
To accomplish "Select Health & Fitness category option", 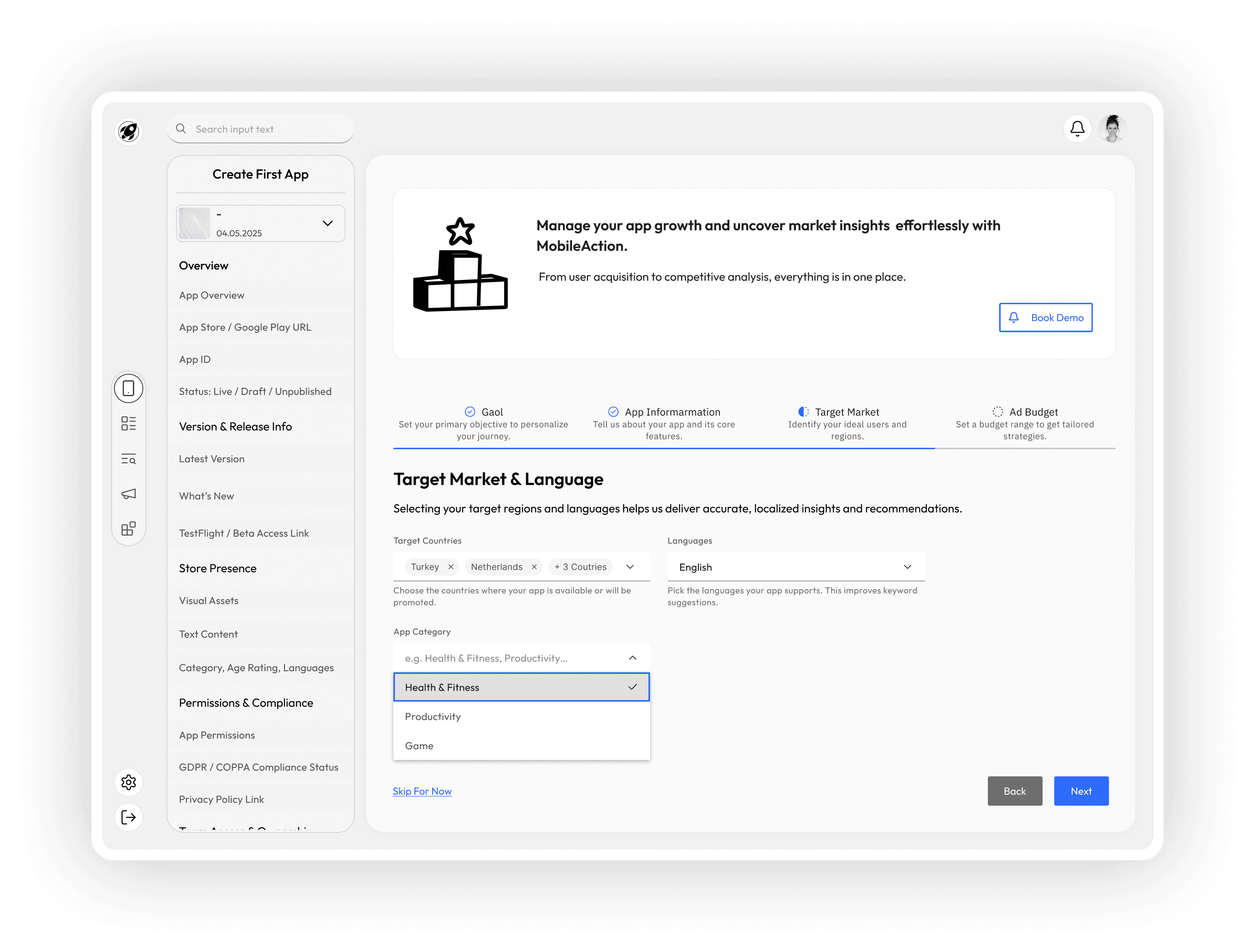I will click(521, 687).
